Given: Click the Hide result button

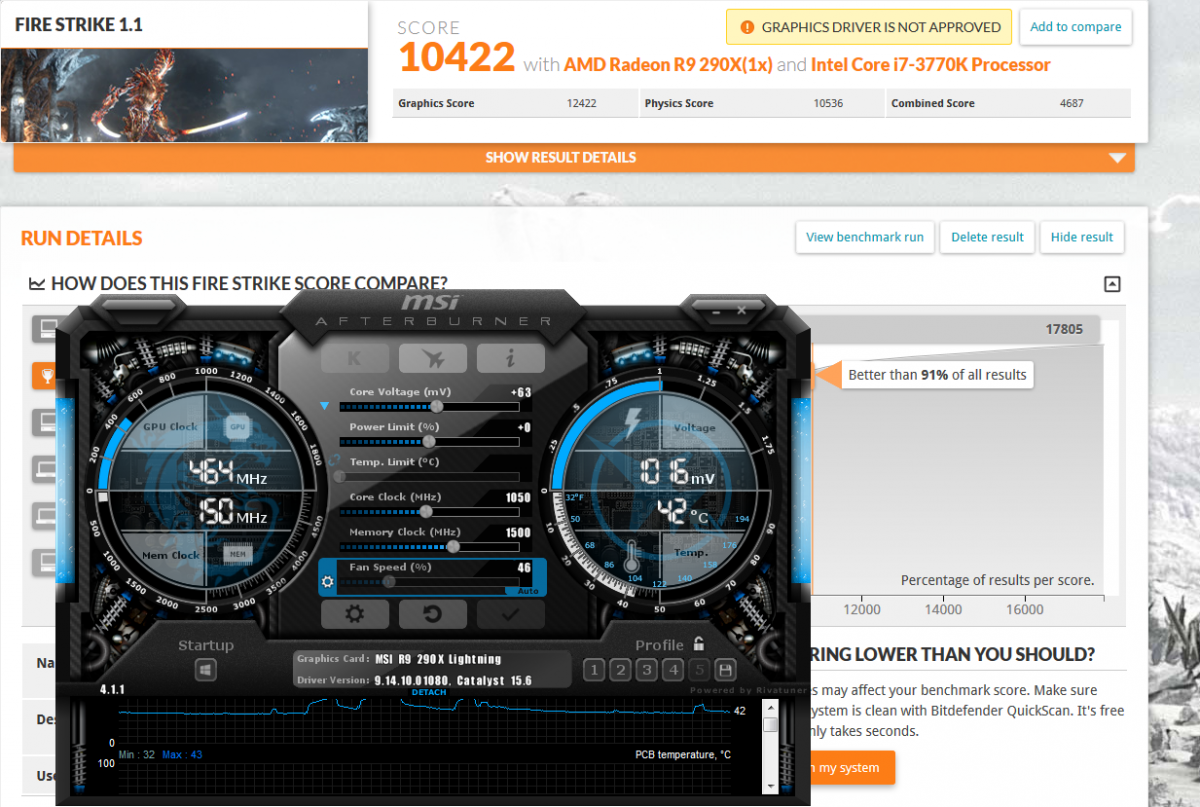Looking at the screenshot, I should (x=1082, y=237).
